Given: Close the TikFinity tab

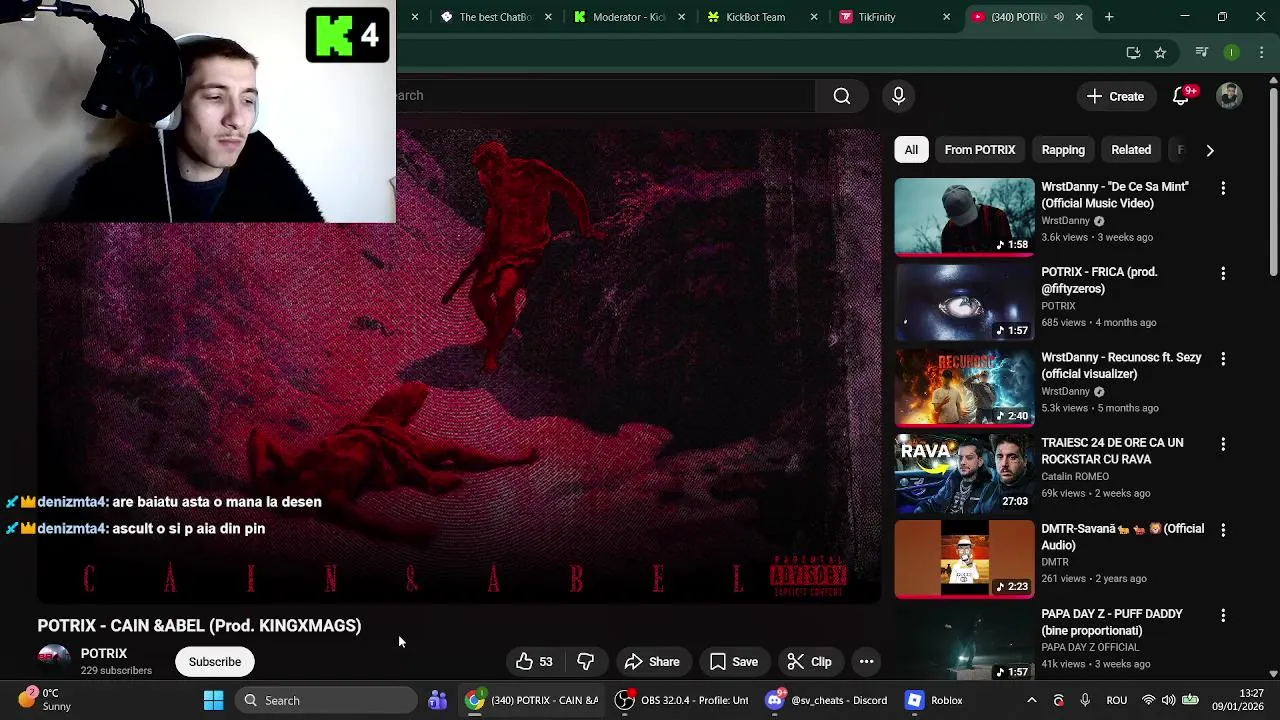Looking at the screenshot, I should tap(946, 17).
